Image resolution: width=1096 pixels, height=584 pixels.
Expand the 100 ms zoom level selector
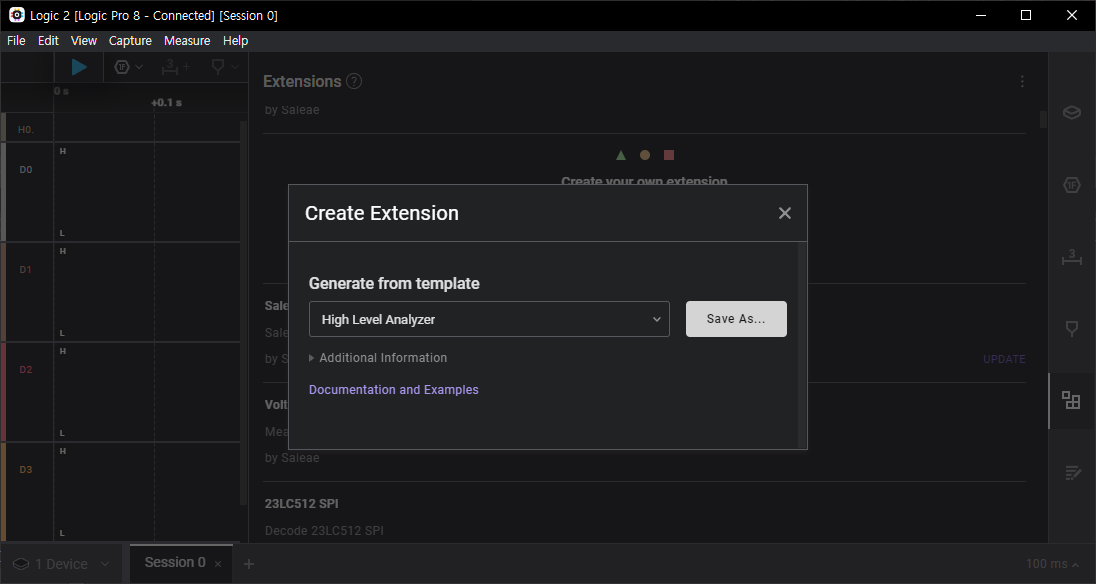pos(1052,564)
